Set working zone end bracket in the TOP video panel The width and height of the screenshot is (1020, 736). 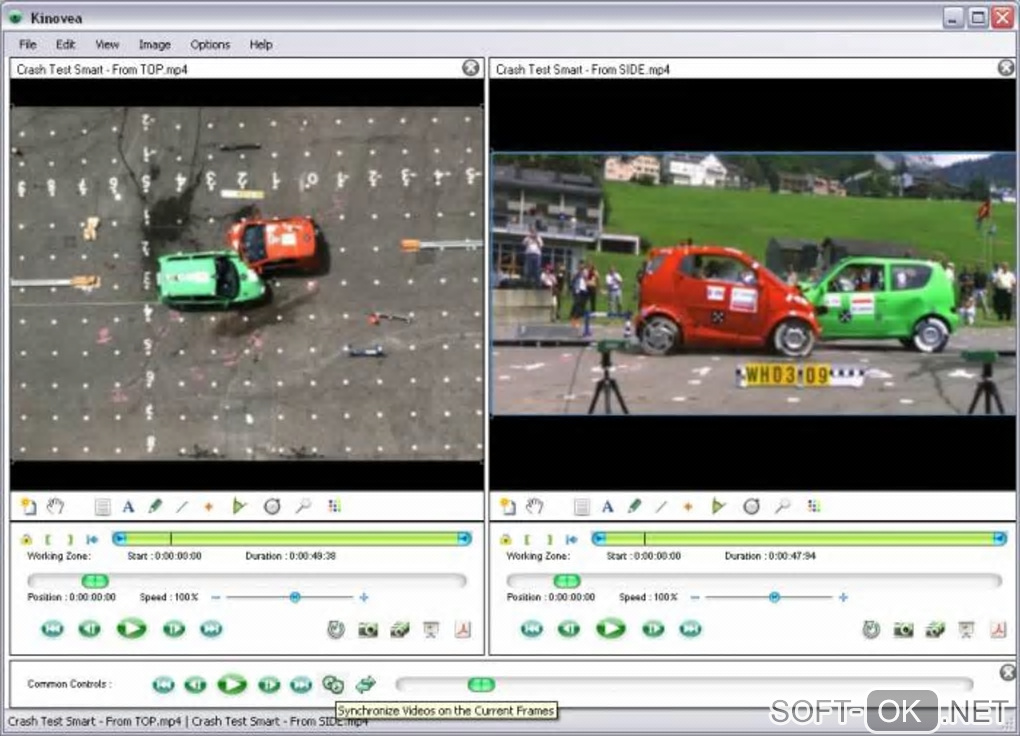click(x=70, y=539)
